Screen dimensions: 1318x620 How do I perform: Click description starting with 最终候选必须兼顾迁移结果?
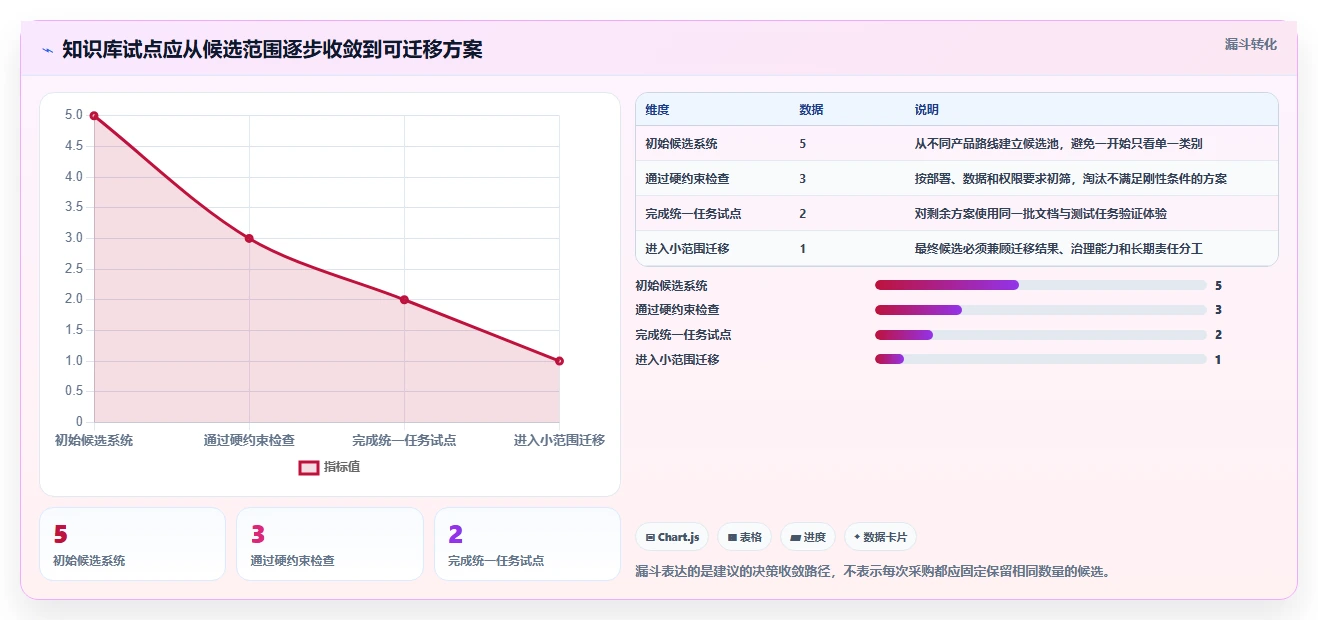tap(1058, 249)
